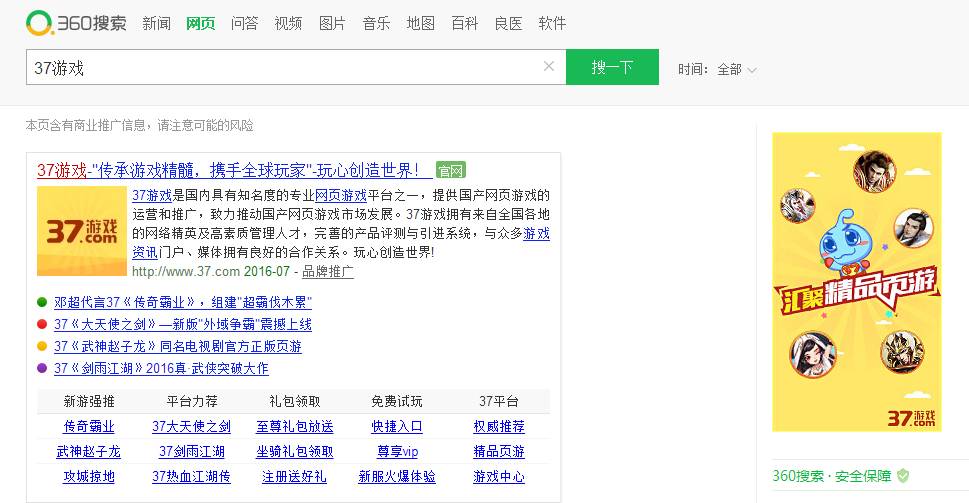
Task: Click the 精品页游 link
Action: [x=499, y=452]
